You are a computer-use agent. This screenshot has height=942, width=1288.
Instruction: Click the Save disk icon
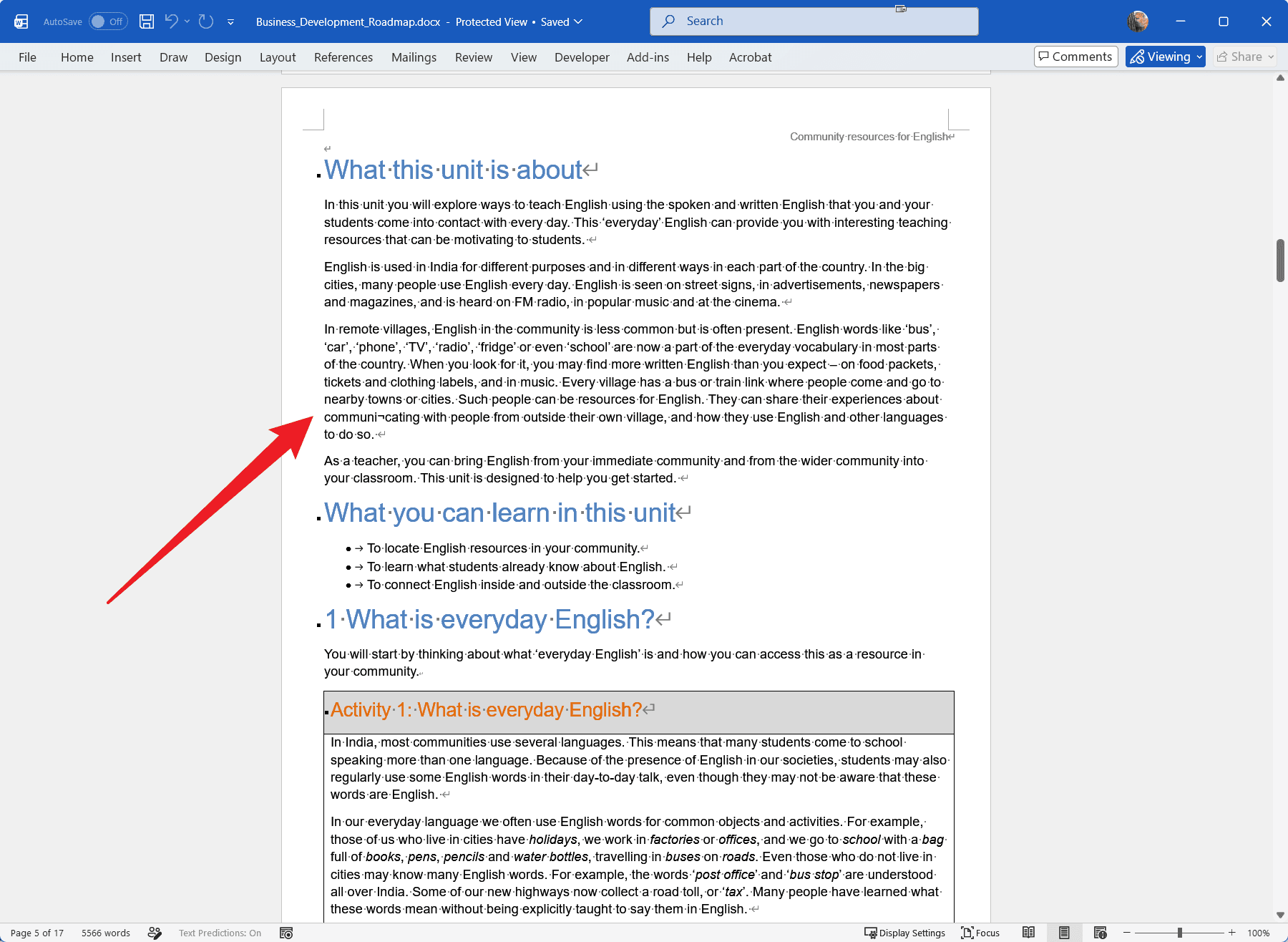click(x=147, y=21)
